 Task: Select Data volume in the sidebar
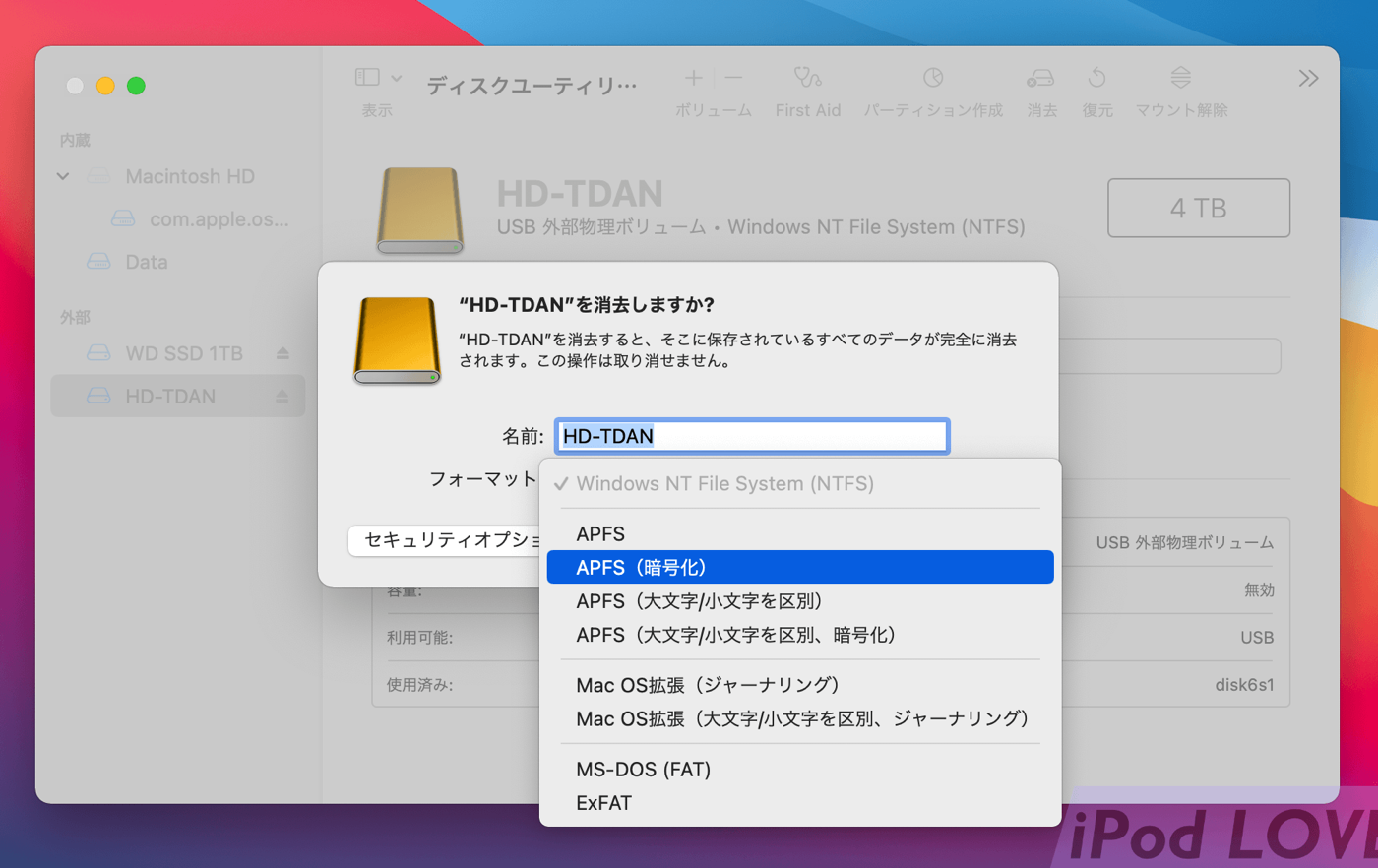[146, 262]
